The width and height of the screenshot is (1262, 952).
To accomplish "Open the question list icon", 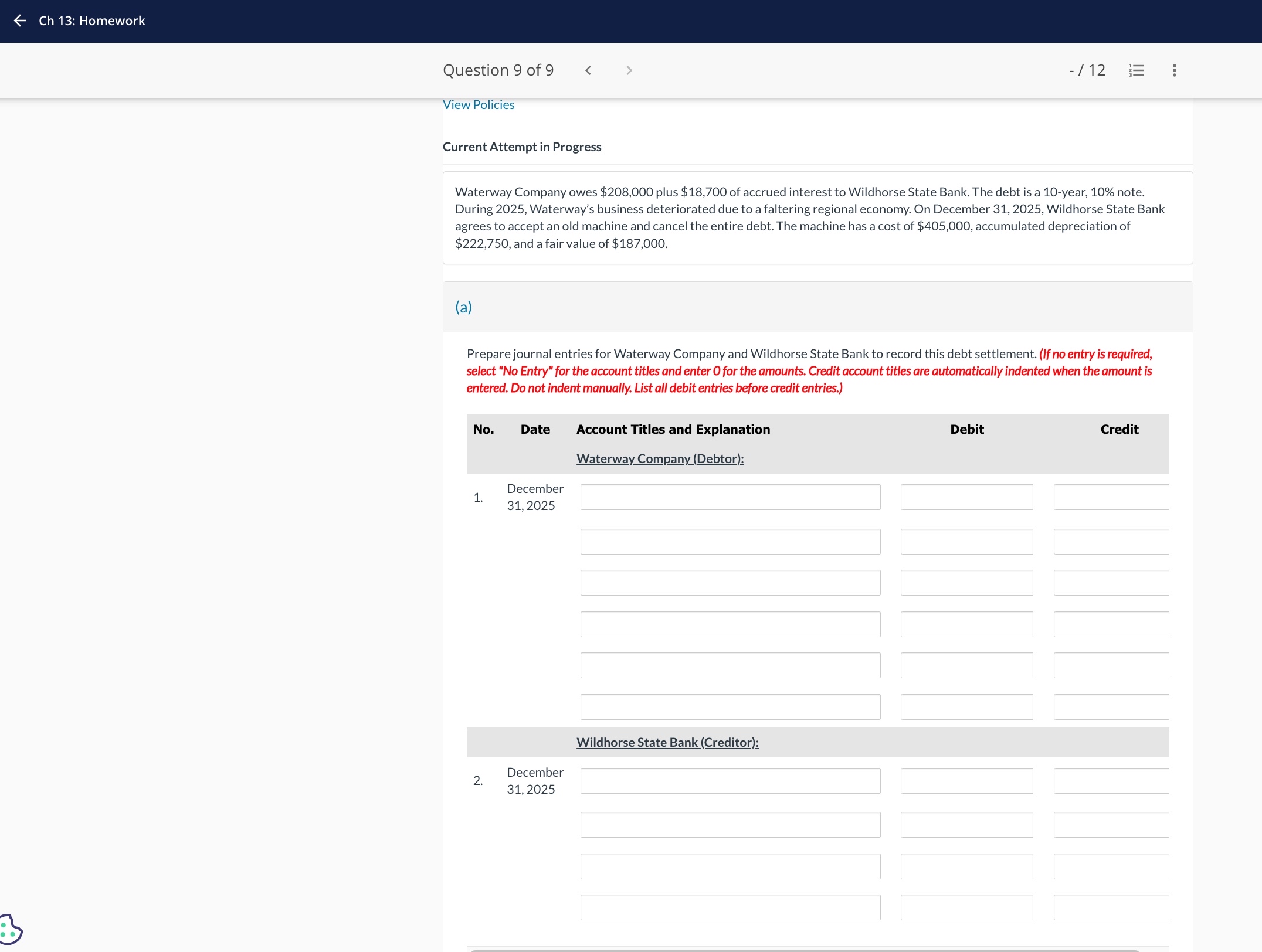I will click(1136, 70).
